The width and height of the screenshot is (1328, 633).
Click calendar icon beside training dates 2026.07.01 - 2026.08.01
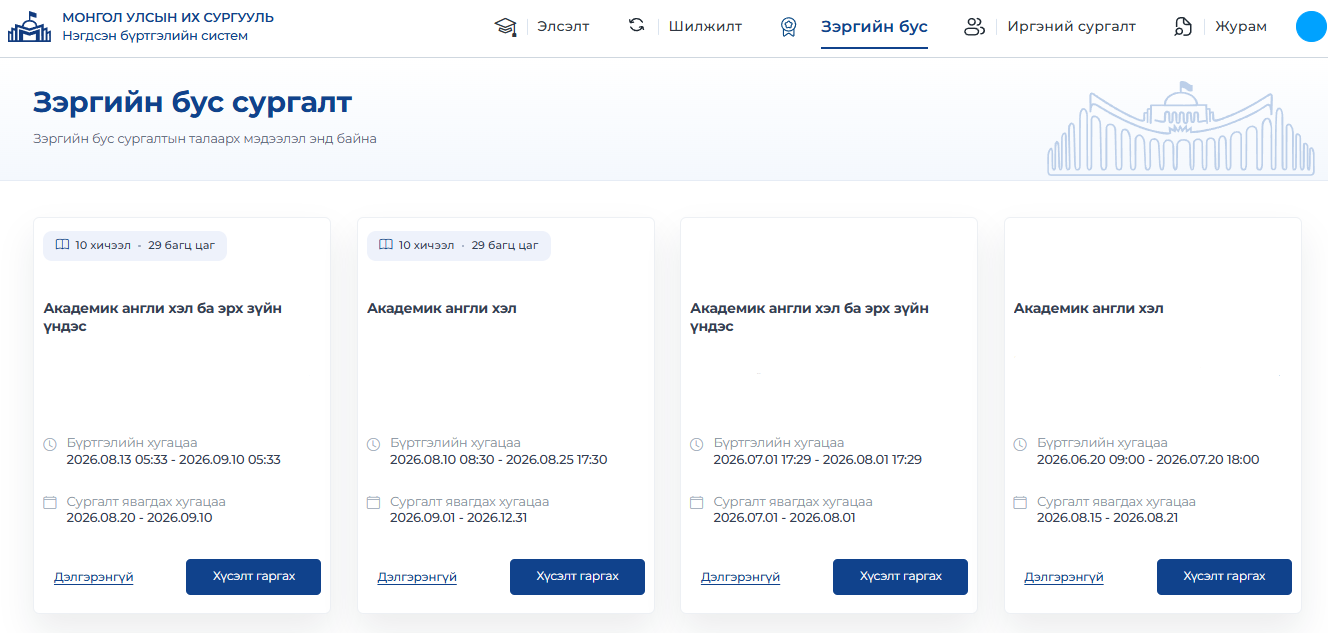point(697,502)
